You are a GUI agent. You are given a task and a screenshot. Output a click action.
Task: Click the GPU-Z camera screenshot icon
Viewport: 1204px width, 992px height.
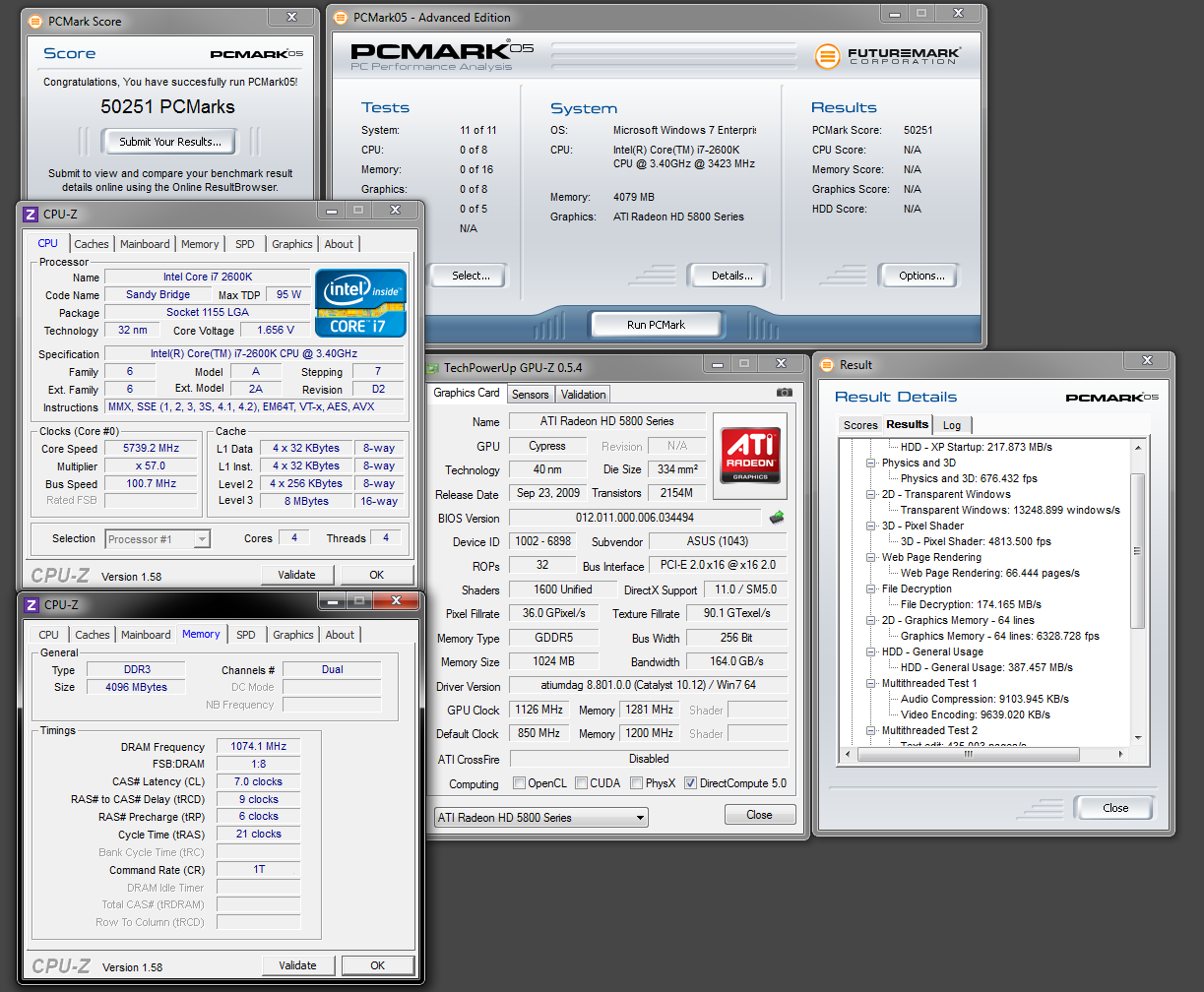[784, 393]
